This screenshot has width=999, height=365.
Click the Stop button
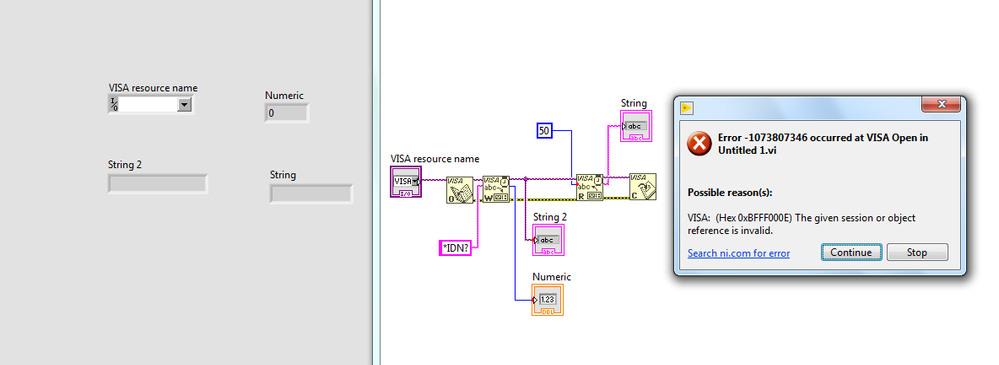coord(917,252)
